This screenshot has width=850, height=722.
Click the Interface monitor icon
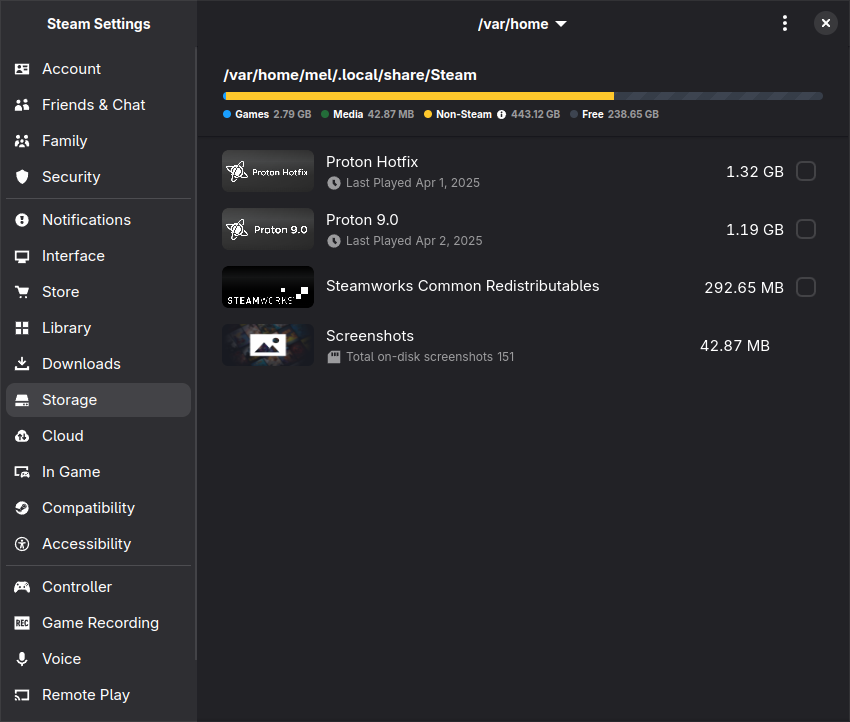tap(22, 256)
